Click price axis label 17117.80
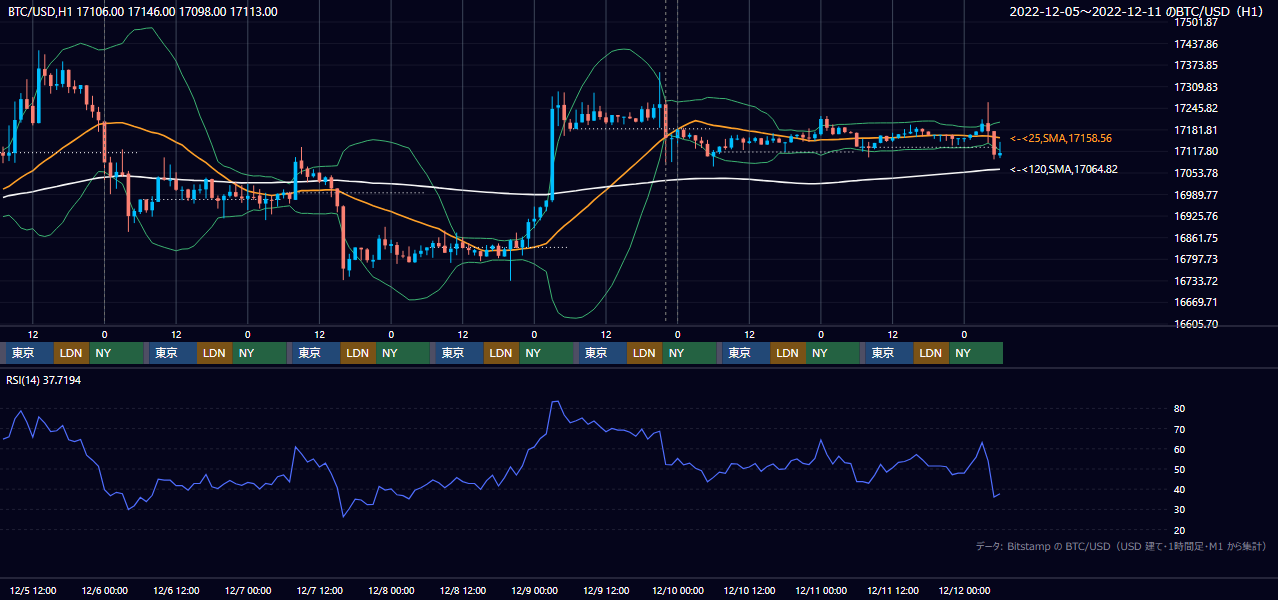This screenshot has width=1278, height=600. click(1195, 151)
